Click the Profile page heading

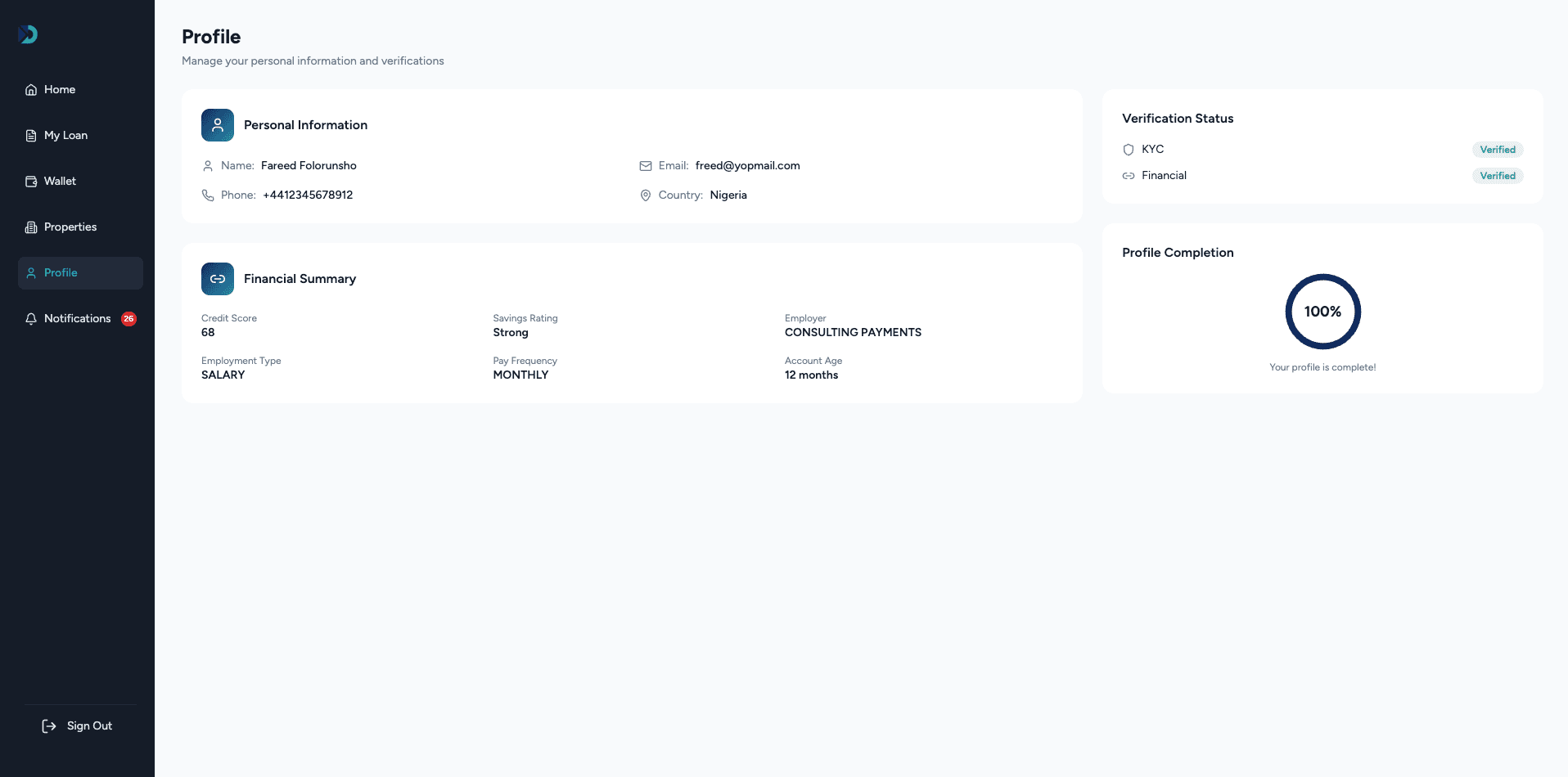pos(211,37)
